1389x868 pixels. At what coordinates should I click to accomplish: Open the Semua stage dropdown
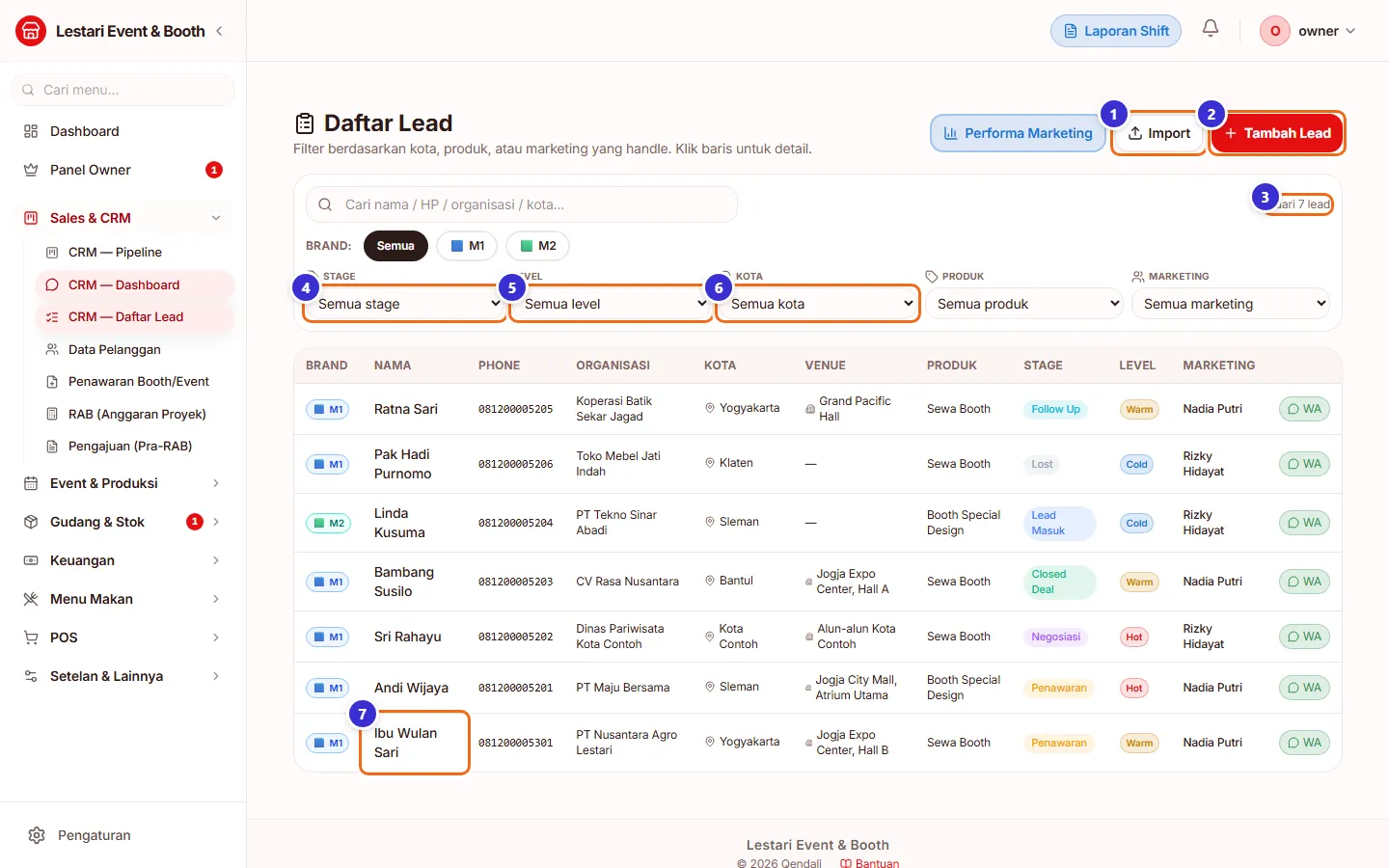pyautogui.click(x=405, y=304)
